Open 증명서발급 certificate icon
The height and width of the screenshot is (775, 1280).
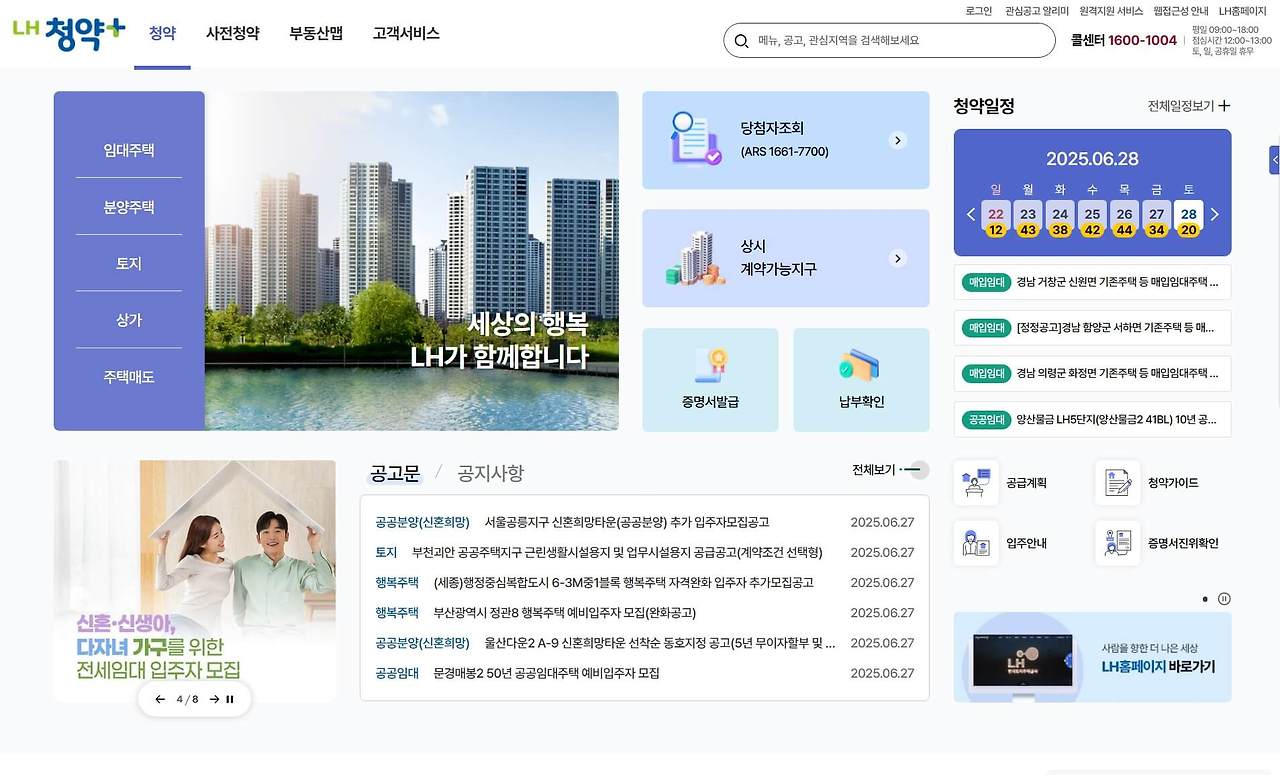tap(710, 366)
